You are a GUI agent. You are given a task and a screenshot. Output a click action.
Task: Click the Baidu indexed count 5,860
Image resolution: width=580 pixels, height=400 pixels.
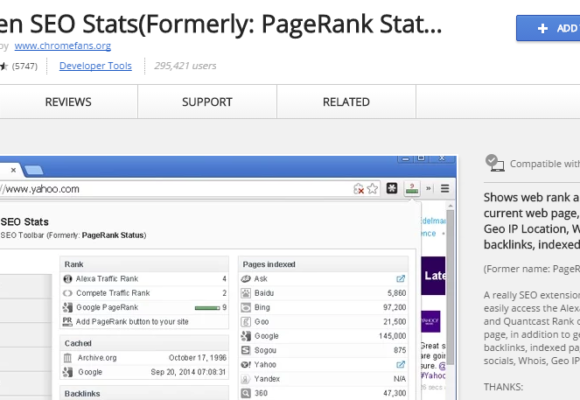(397, 293)
